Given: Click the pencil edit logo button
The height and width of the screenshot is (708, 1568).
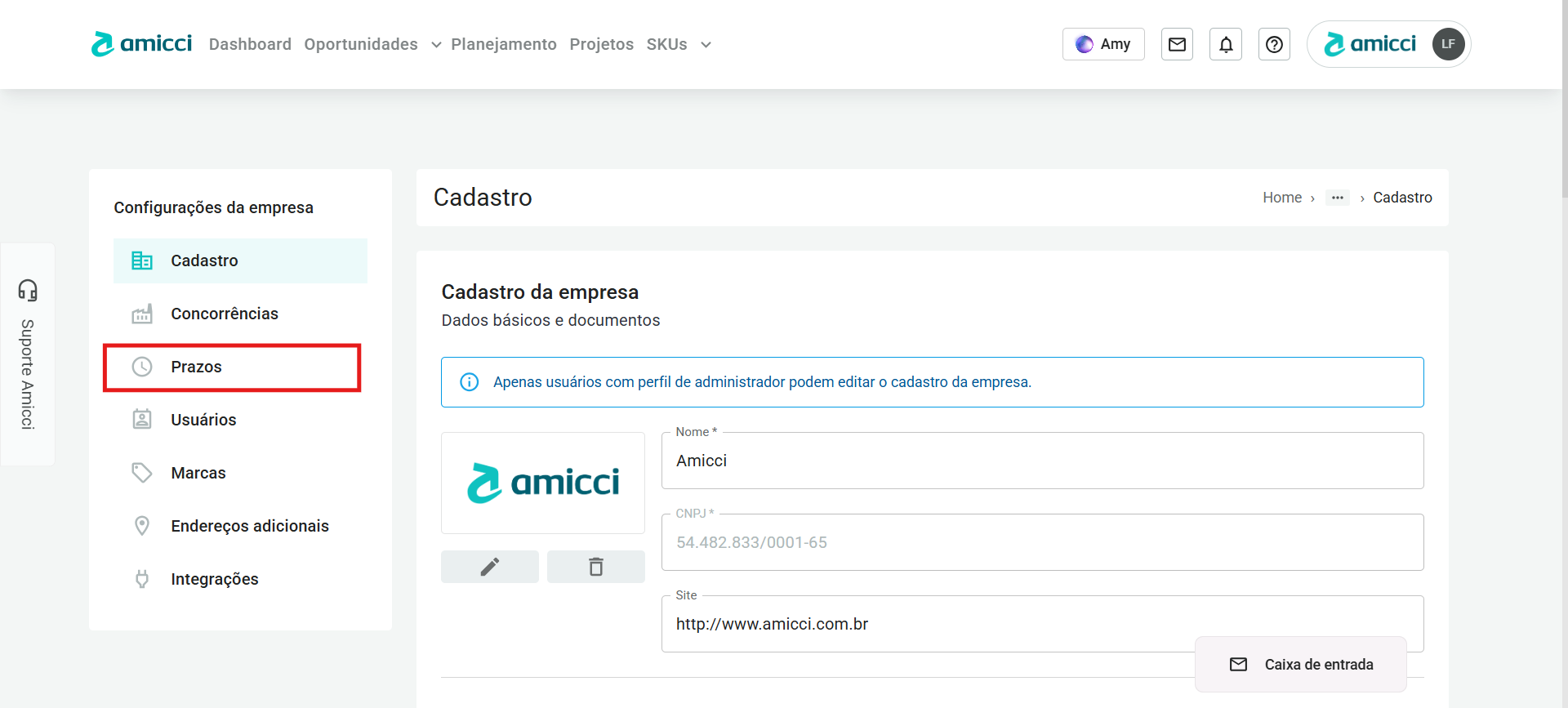Looking at the screenshot, I should pyautogui.click(x=490, y=567).
